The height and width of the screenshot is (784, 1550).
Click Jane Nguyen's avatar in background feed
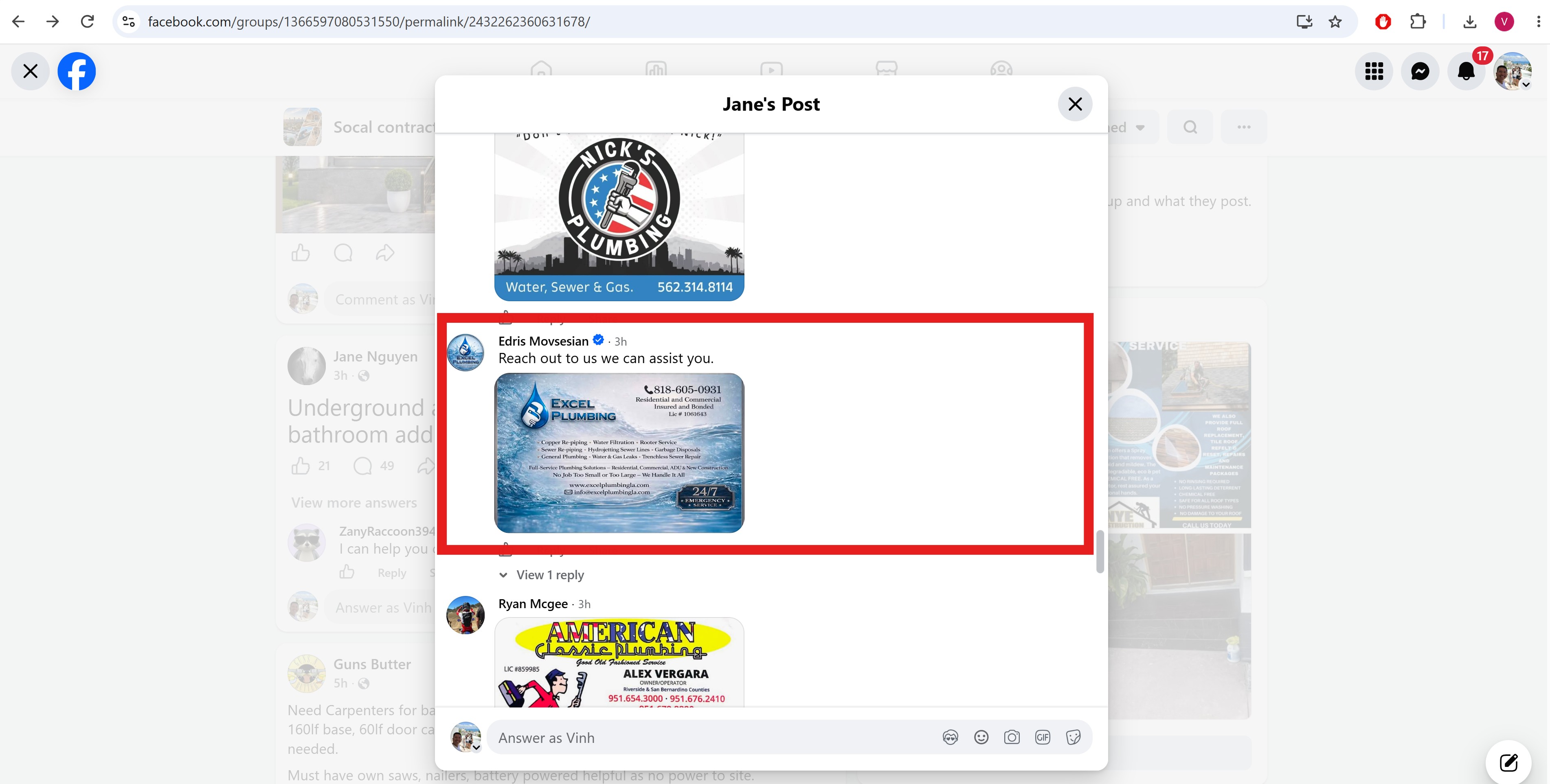pos(306,366)
